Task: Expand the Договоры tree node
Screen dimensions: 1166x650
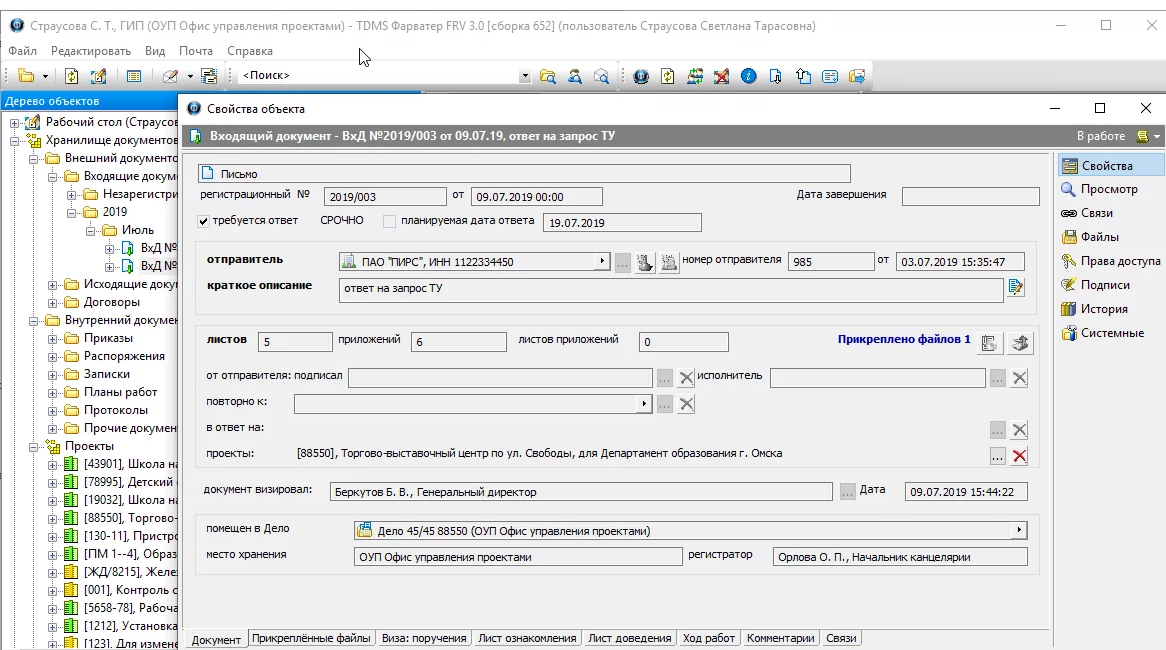Action: click(x=52, y=303)
